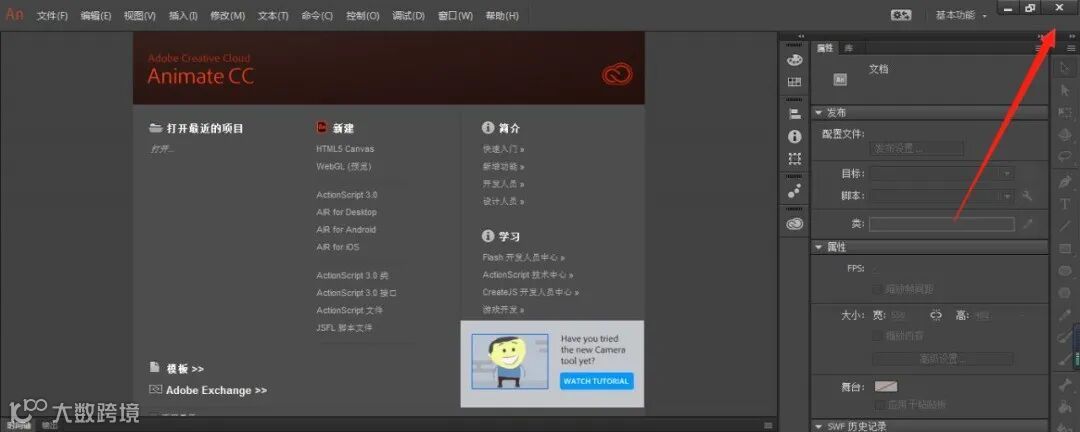Click the FPS value field

(877, 269)
